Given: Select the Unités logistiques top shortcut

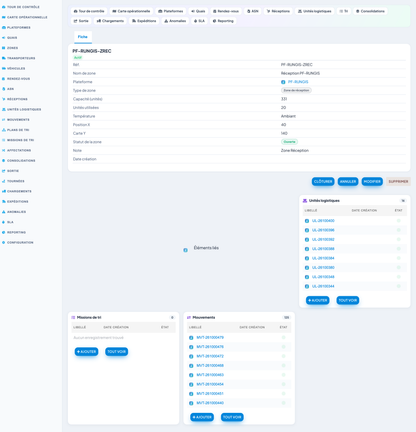Looking at the screenshot, I should 314,11.
